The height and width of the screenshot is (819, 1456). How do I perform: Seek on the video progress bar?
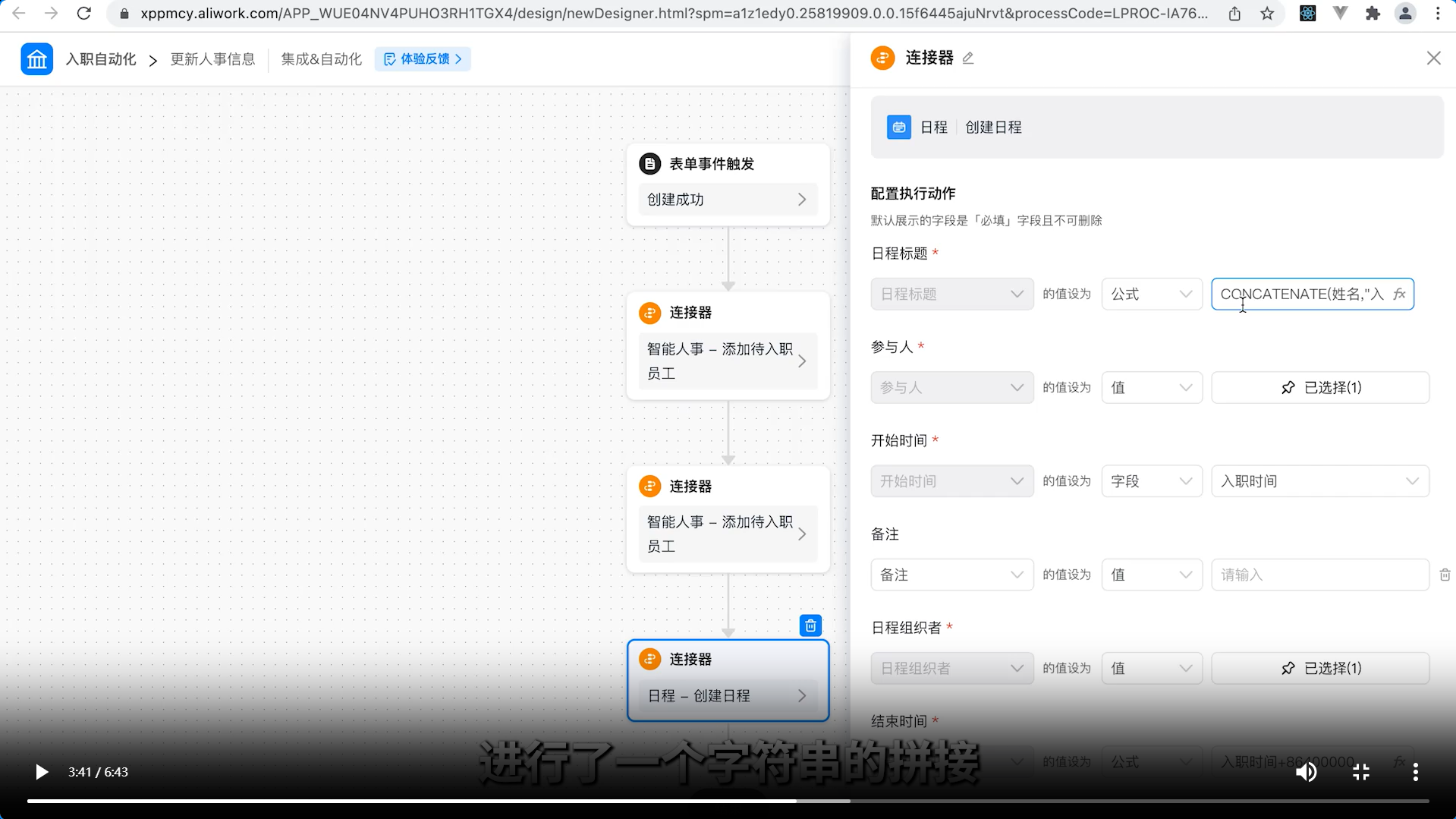click(x=728, y=801)
